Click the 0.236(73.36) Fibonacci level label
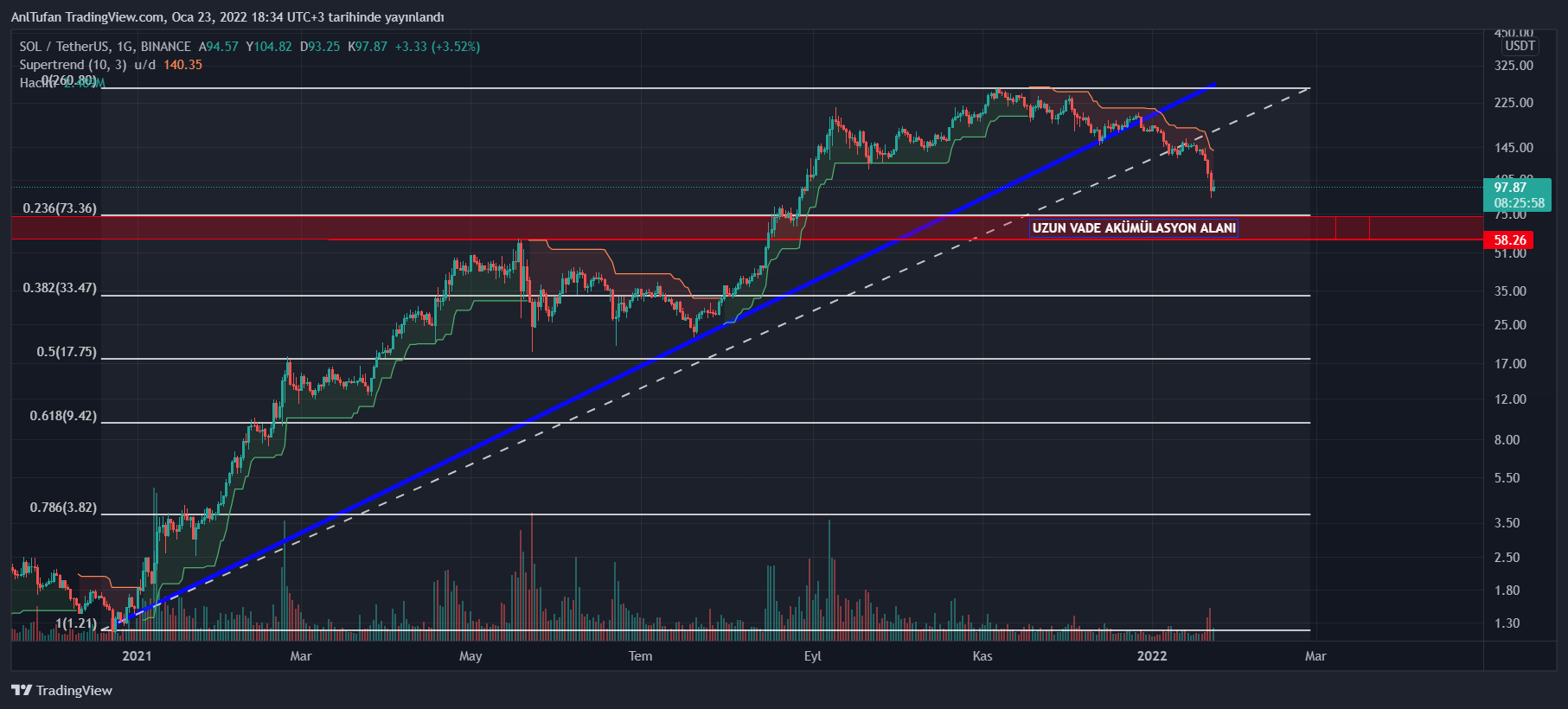The height and width of the screenshot is (709, 1568). (60, 208)
